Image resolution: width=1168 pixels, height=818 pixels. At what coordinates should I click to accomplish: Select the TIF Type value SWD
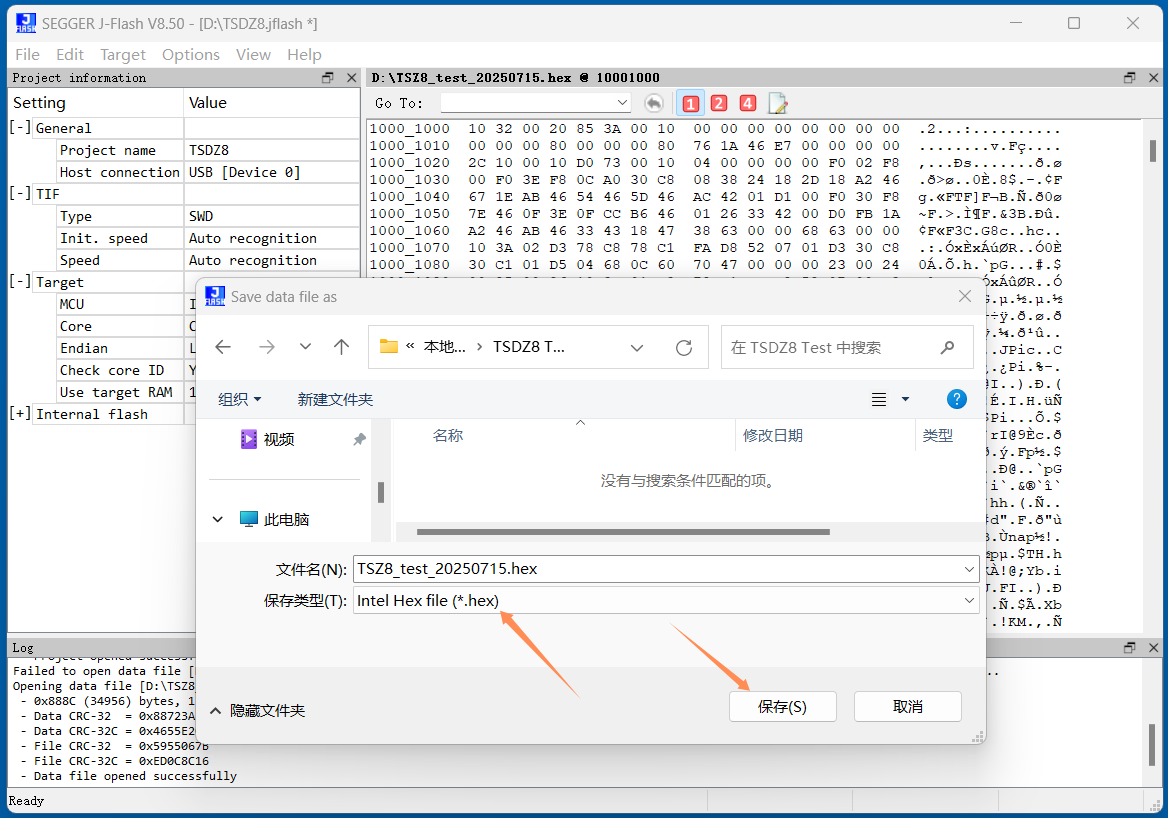coord(272,216)
